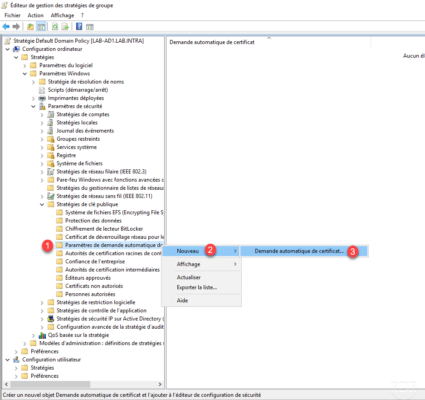425x400 pixels.
Task: Click the Stratégies de comptes icon
Action: pos(51,114)
